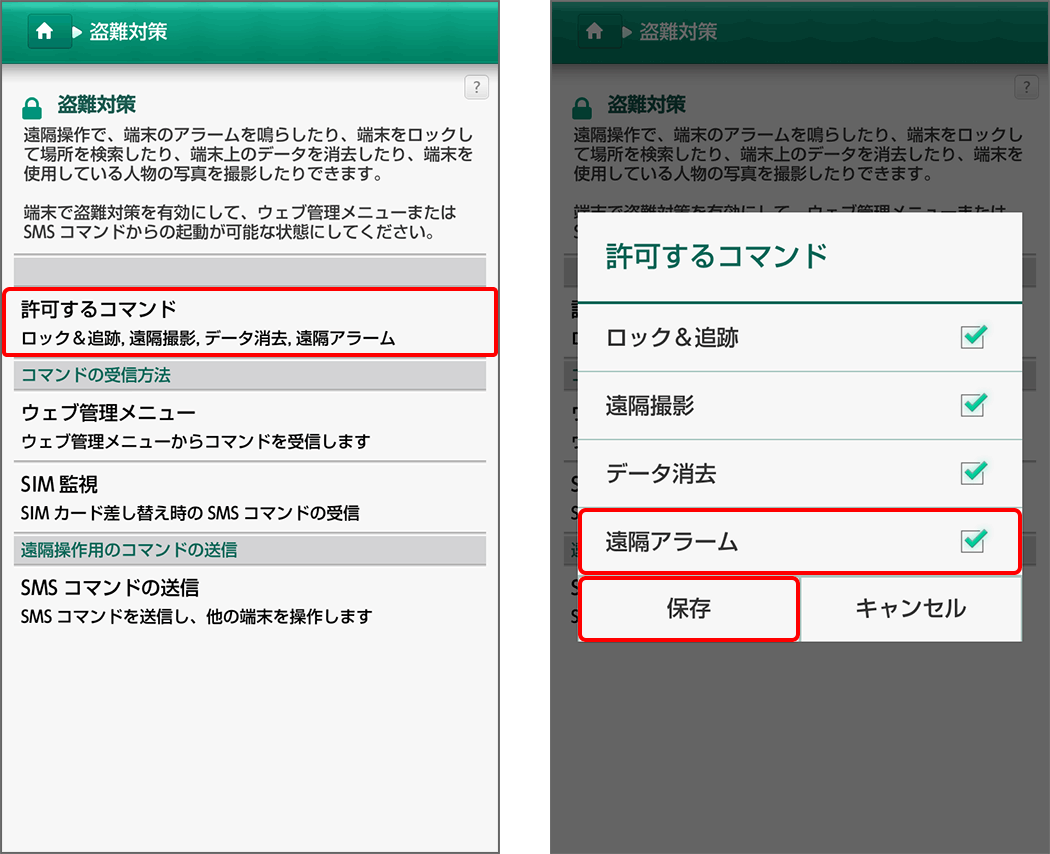The height and width of the screenshot is (854, 1050).
Task: Open help with the ? icon on the left screen
Action: [477, 88]
